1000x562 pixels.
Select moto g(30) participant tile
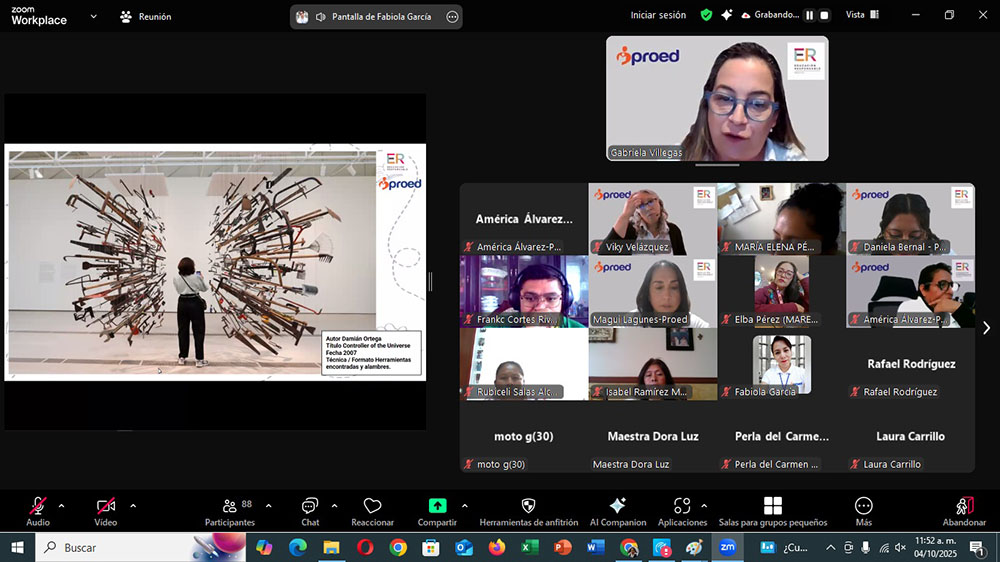pos(524,437)
